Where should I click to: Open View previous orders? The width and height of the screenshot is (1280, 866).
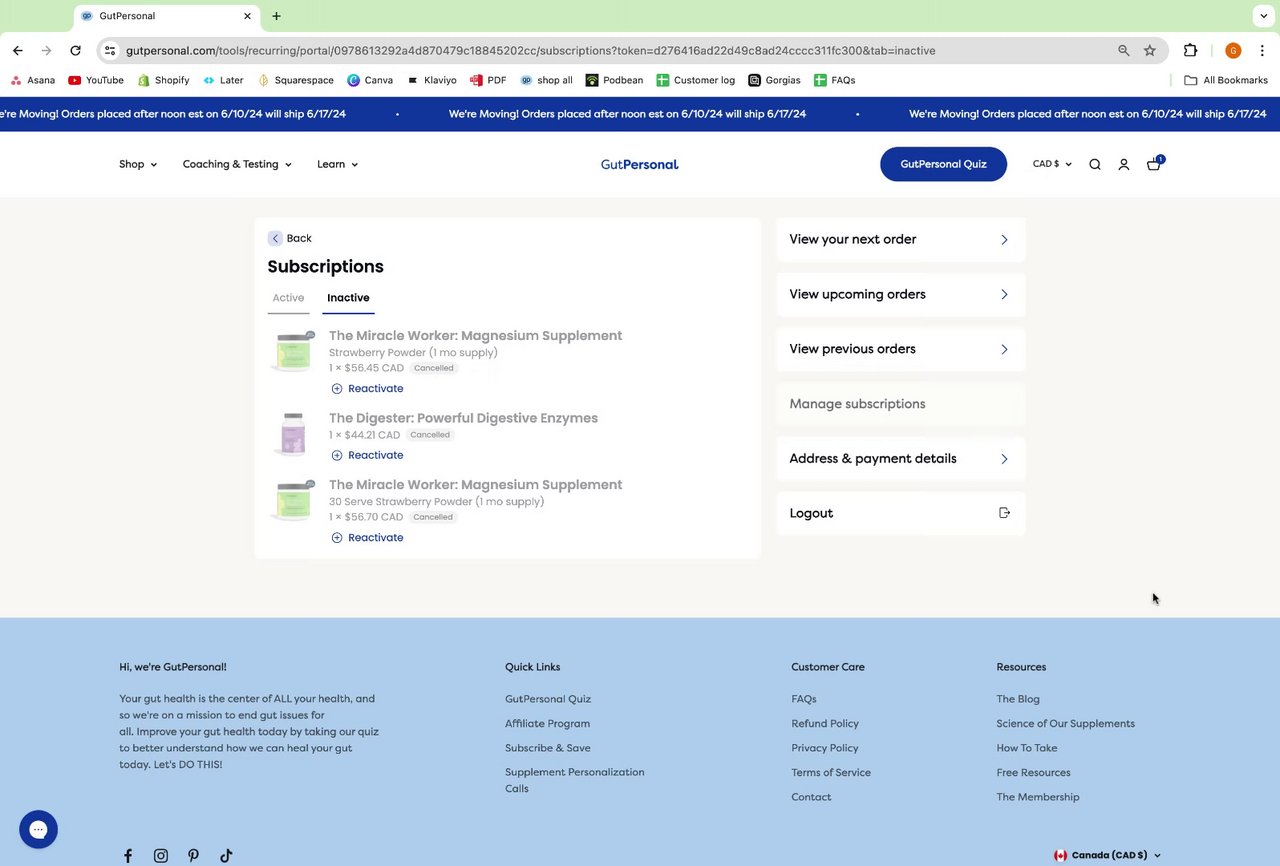tap(900, 349)
